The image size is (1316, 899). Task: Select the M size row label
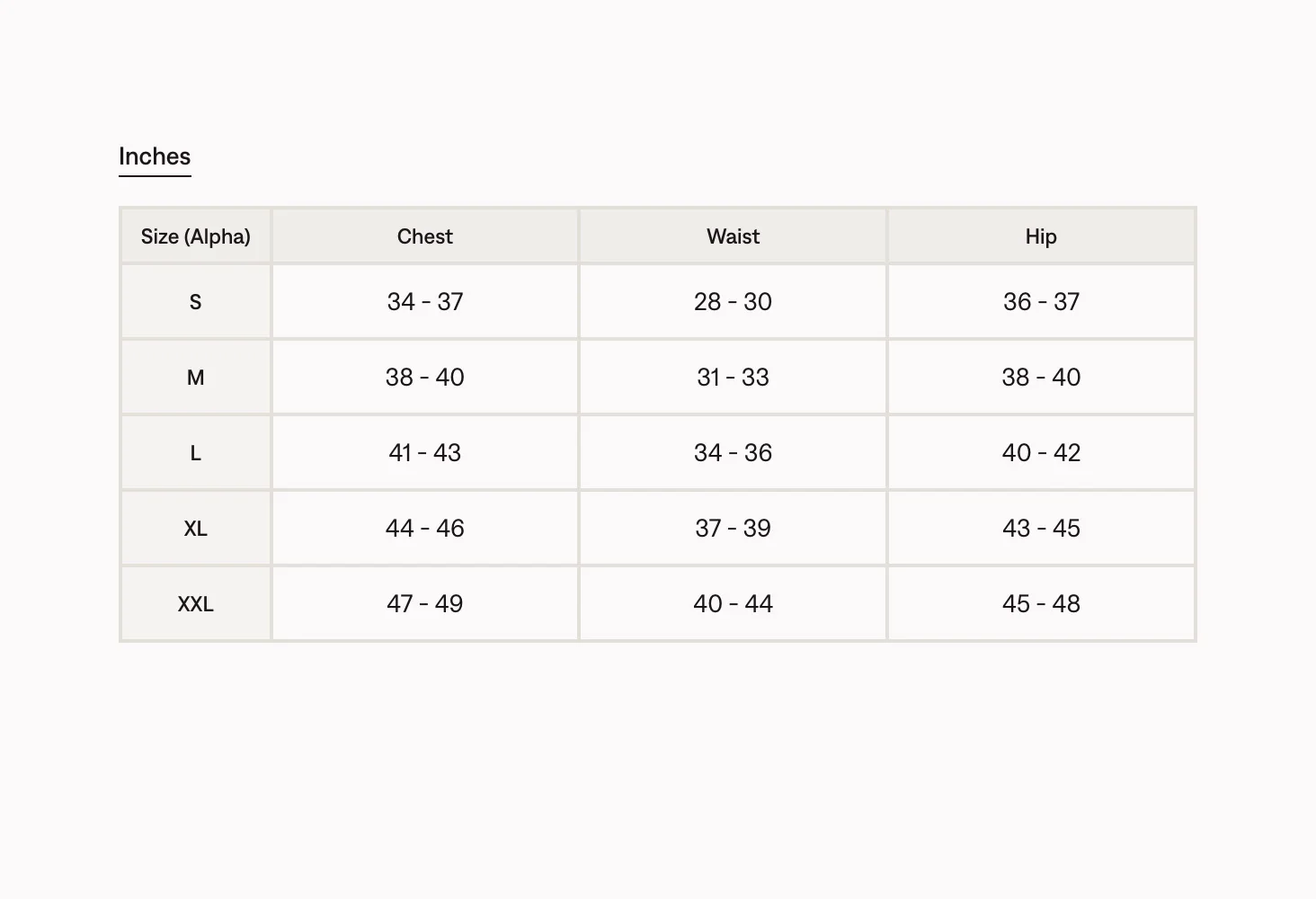[196, 377]
